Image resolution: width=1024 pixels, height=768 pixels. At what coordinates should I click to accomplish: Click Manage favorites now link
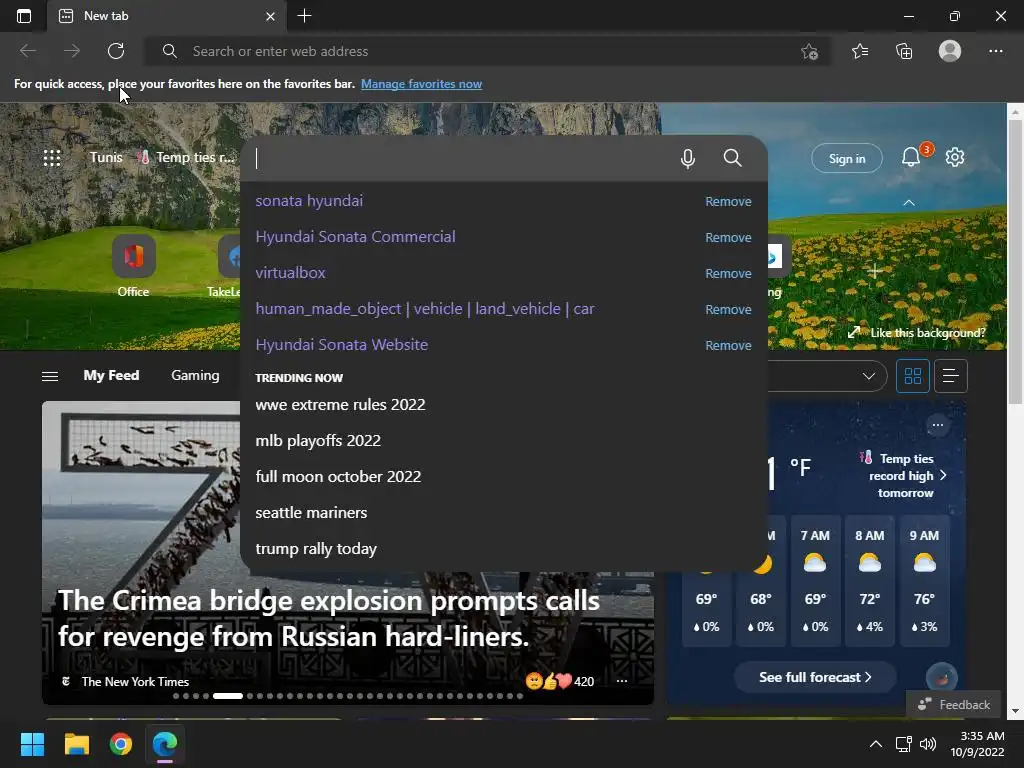(421, 84)
